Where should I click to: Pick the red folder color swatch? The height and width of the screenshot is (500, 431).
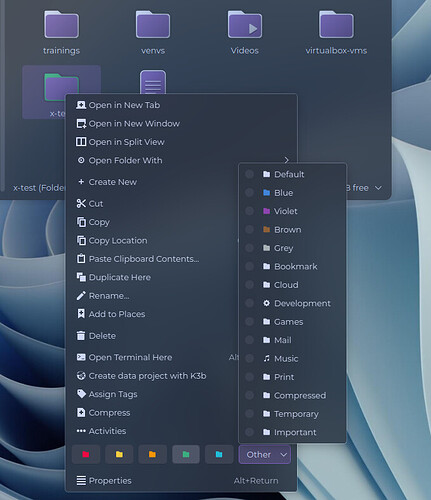[x=86, y=454]
